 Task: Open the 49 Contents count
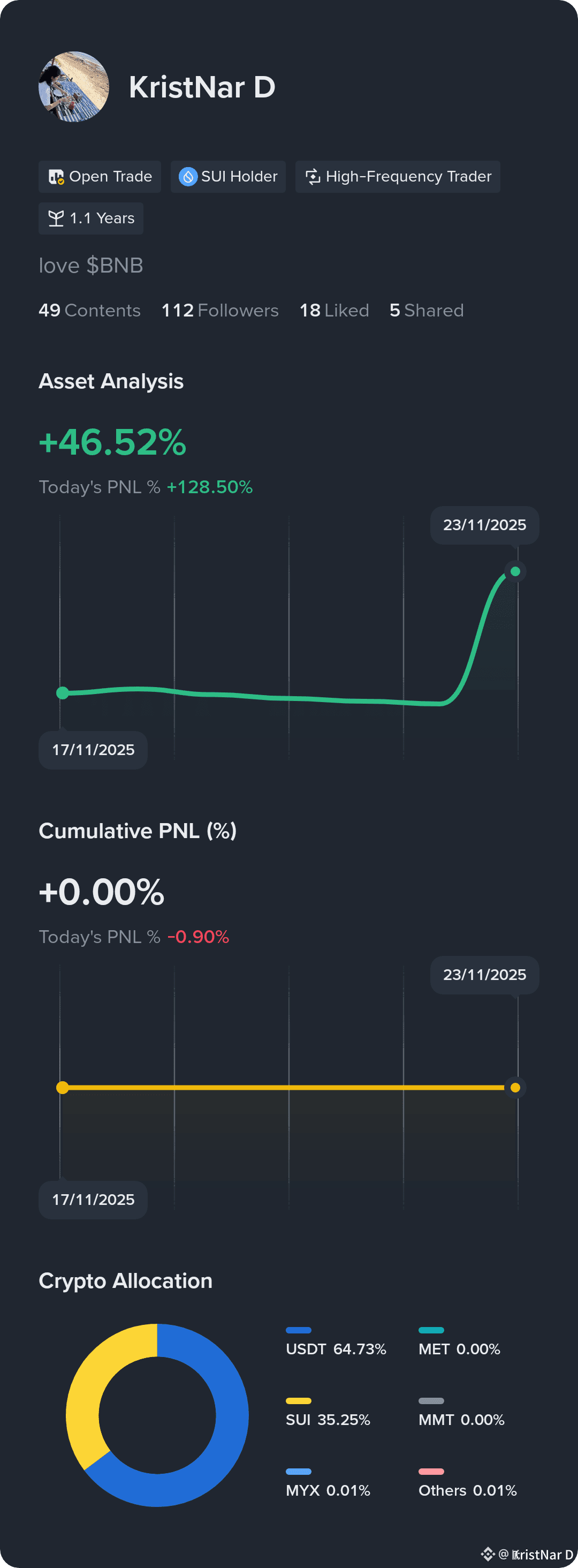(x=89, y=311)
